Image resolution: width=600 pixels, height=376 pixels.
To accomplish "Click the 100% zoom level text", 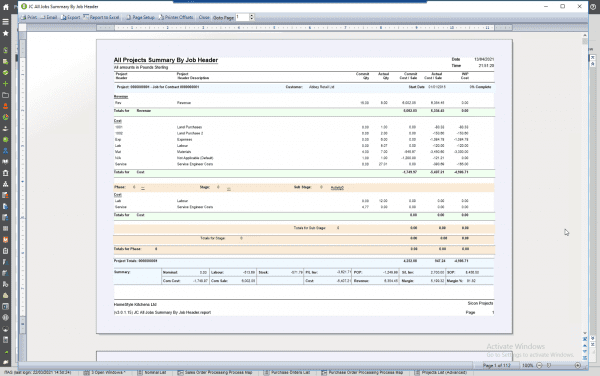I will [x=528, y=365].
